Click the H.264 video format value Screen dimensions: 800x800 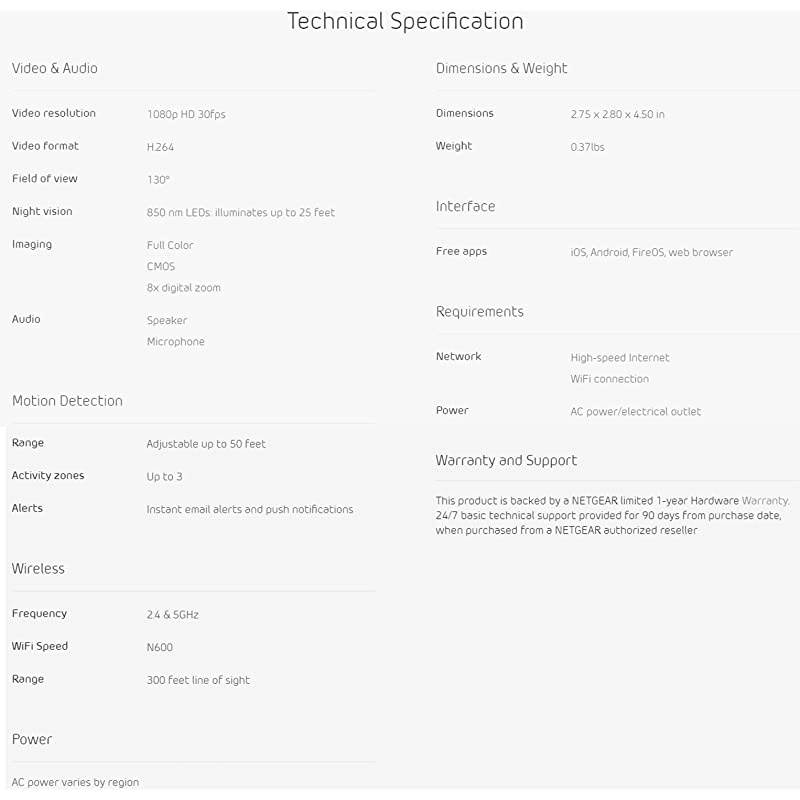coord(160,147)
